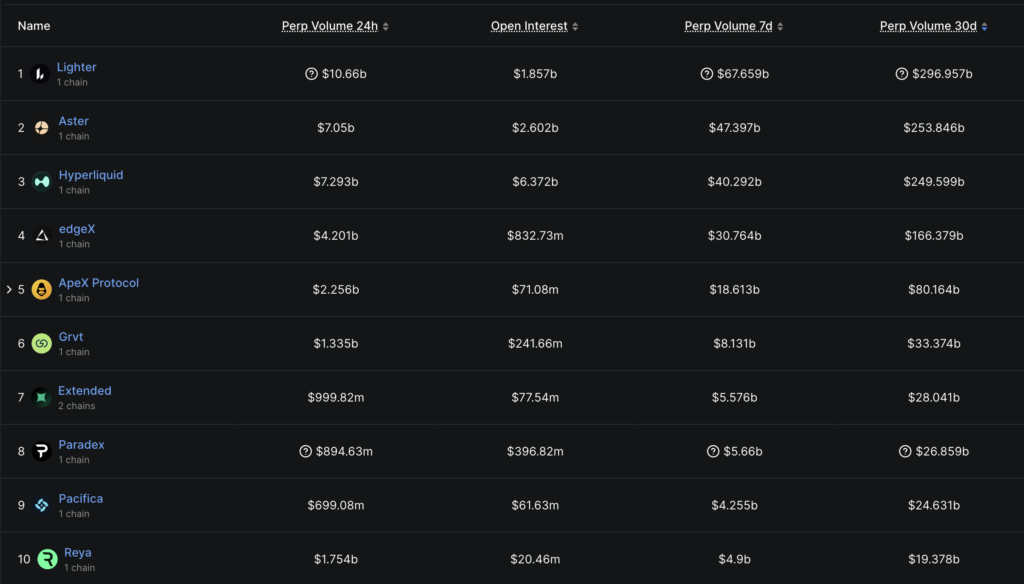This screenshot has height=584, width=1024.
Task: Click the Aster protocol logo
Action: tap(40, 127)
